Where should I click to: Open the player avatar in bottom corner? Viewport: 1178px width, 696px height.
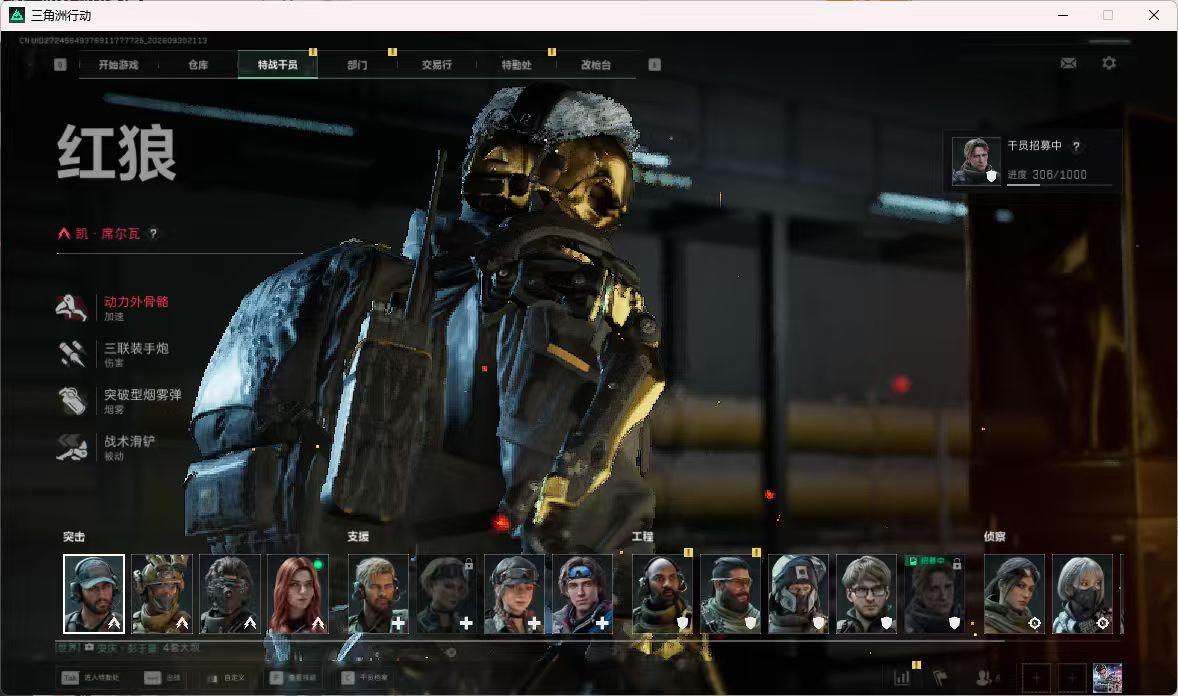point(1107,678)
